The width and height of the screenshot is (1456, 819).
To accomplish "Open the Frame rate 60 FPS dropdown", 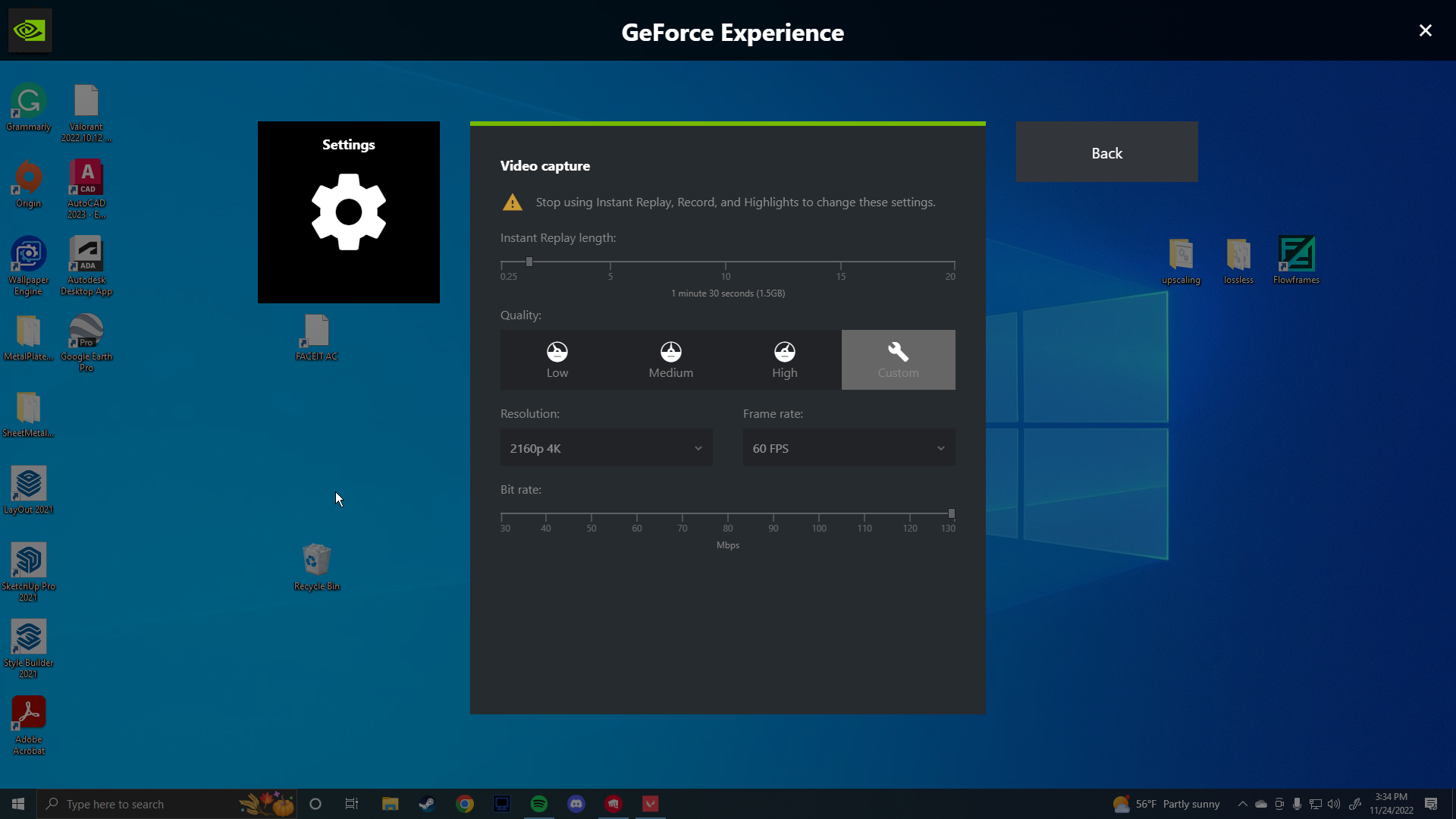I will pyautogui.click(x=849, y=448).
